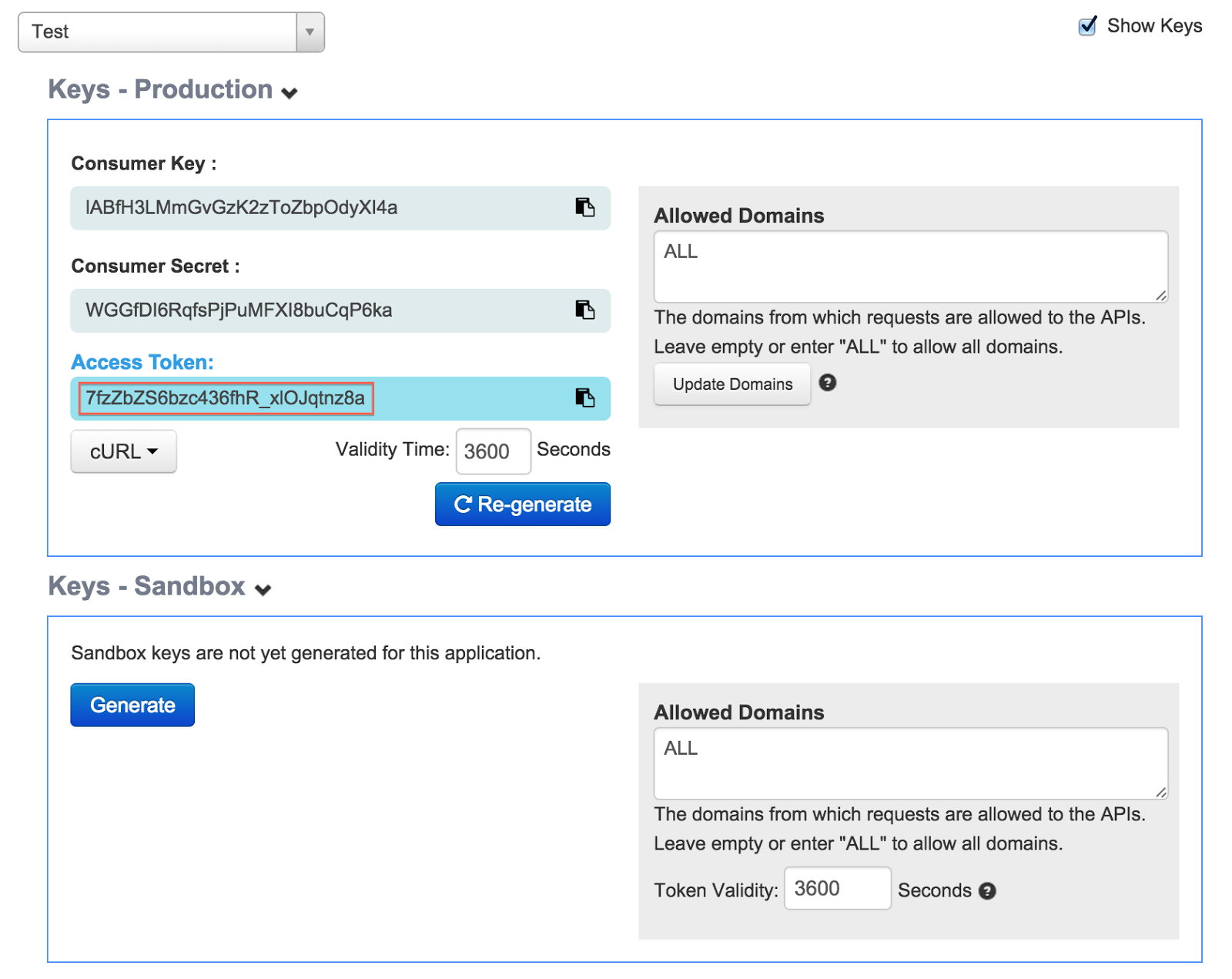Copy the Consumer Key to clipboard
Image resolution: width=1232 pixels, height=979 pixels.
point(584,207)
